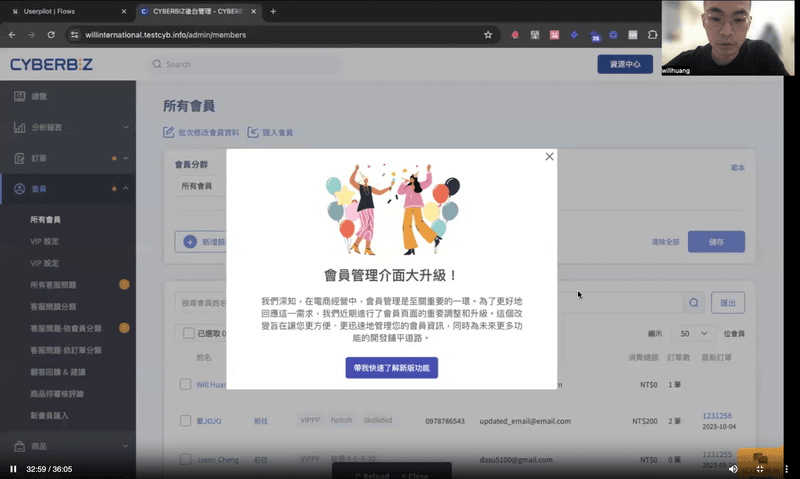The height and width of the screenshot is (479, 800).
Task: Toggle the select-all checkbox beside 已選取
Action: tap(185, 333)
